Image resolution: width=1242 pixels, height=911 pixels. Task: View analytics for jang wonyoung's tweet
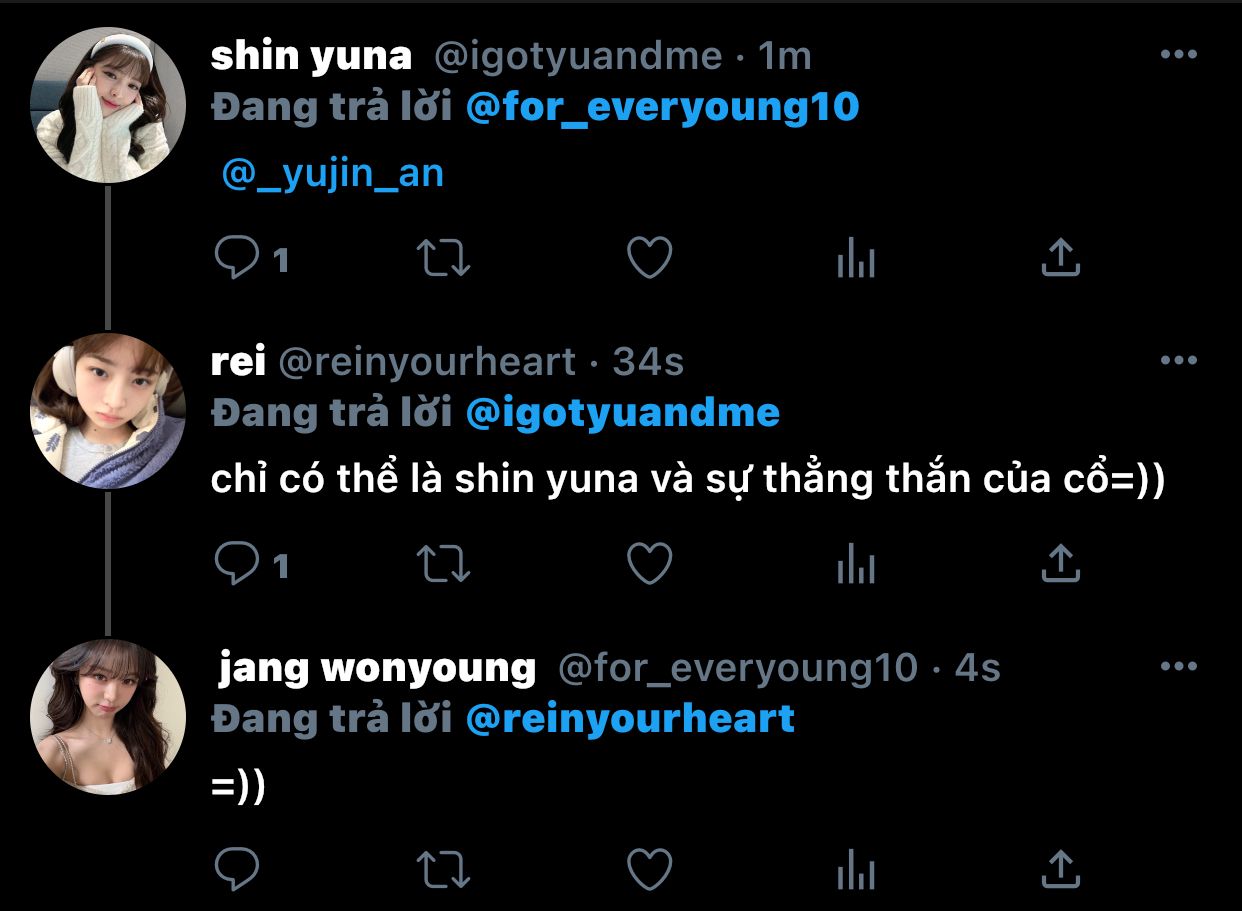(x=855, y=870)
